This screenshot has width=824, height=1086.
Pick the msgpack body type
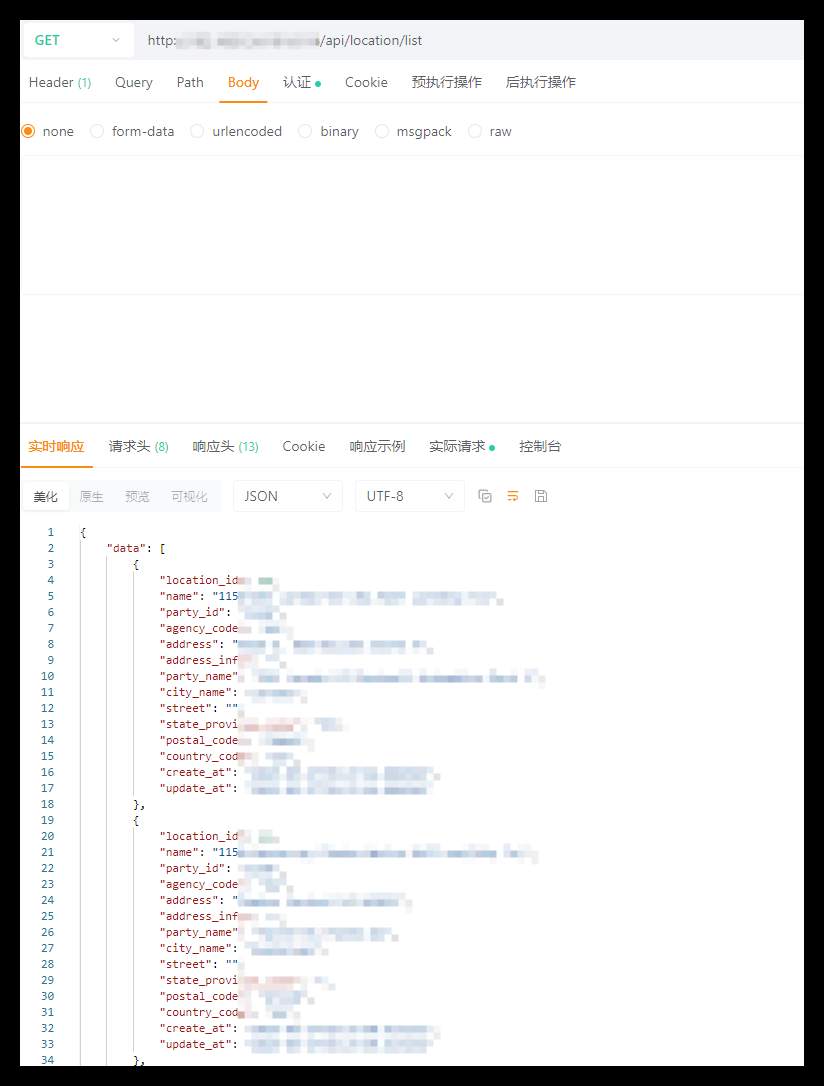(382, 131)
